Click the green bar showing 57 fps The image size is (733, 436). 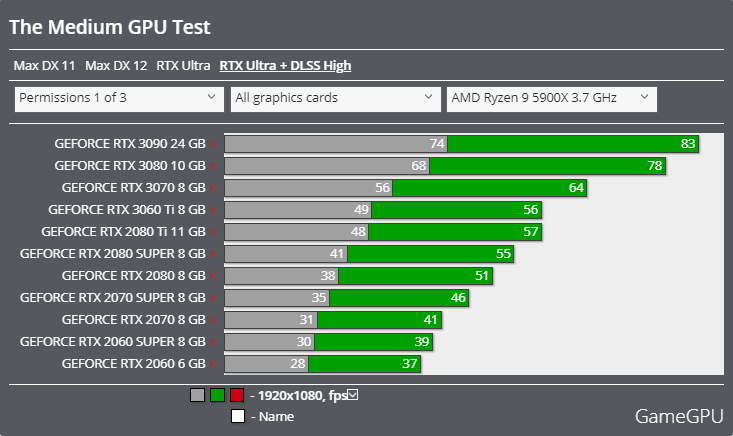pos(455,231)
